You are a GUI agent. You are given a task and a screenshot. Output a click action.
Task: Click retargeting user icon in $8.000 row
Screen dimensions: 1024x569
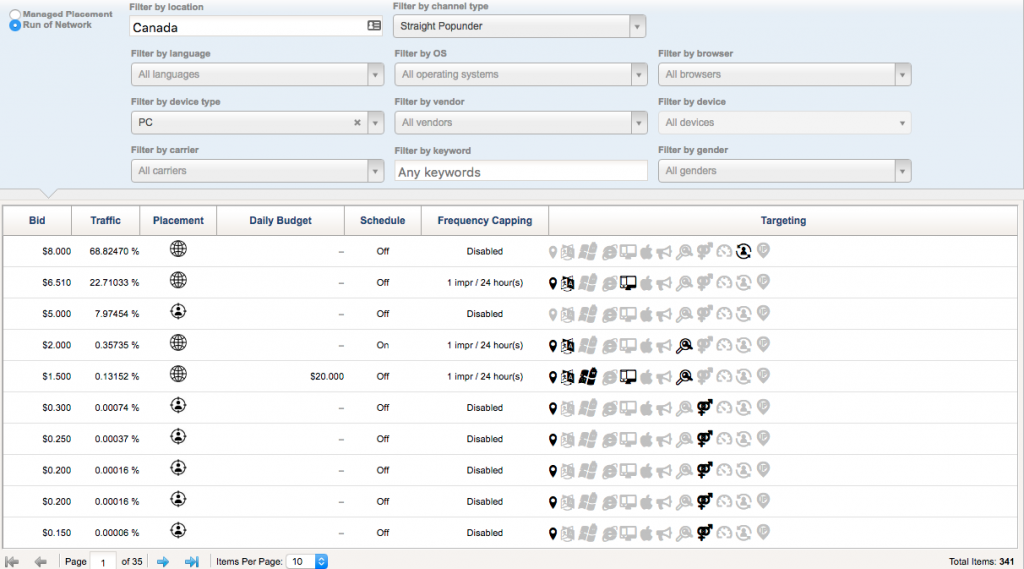tap(743, 251)
